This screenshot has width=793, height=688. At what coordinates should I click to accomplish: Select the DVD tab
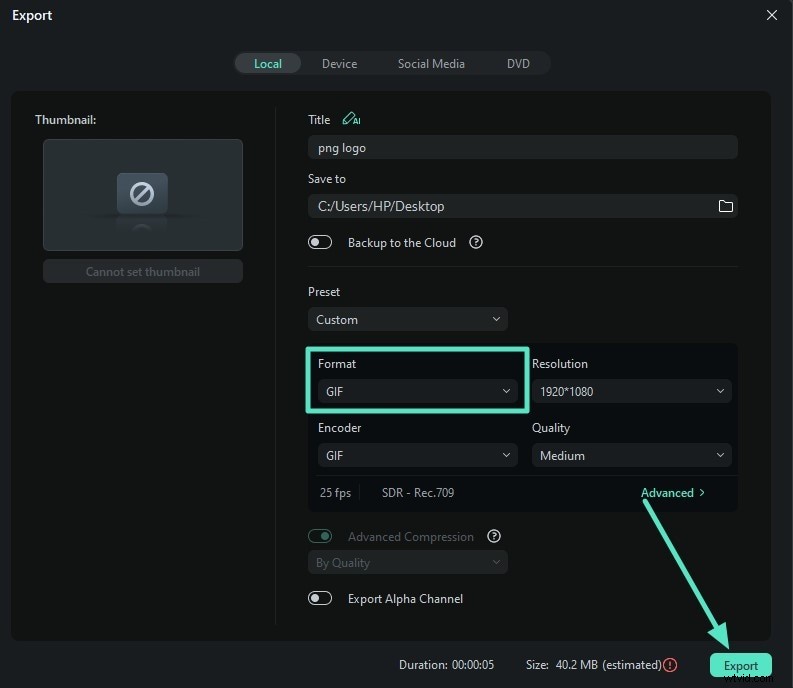[x=518, y=64]
